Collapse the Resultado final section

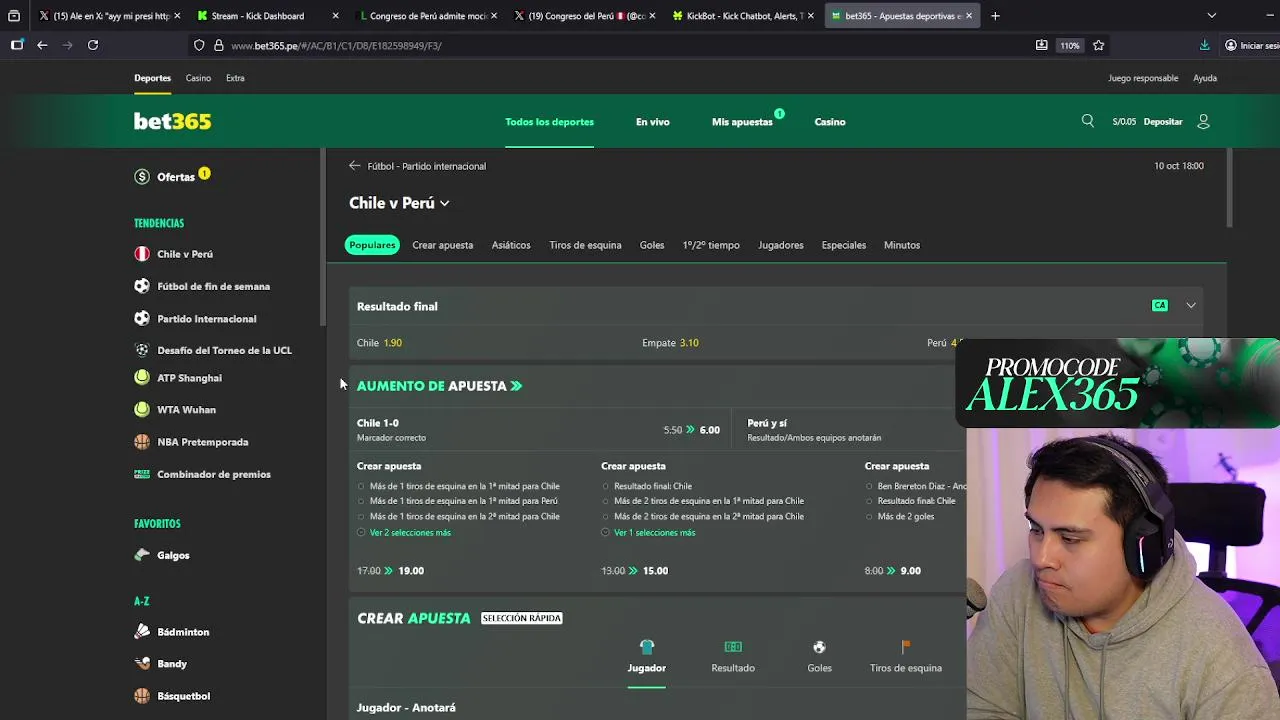point(1191,305)
